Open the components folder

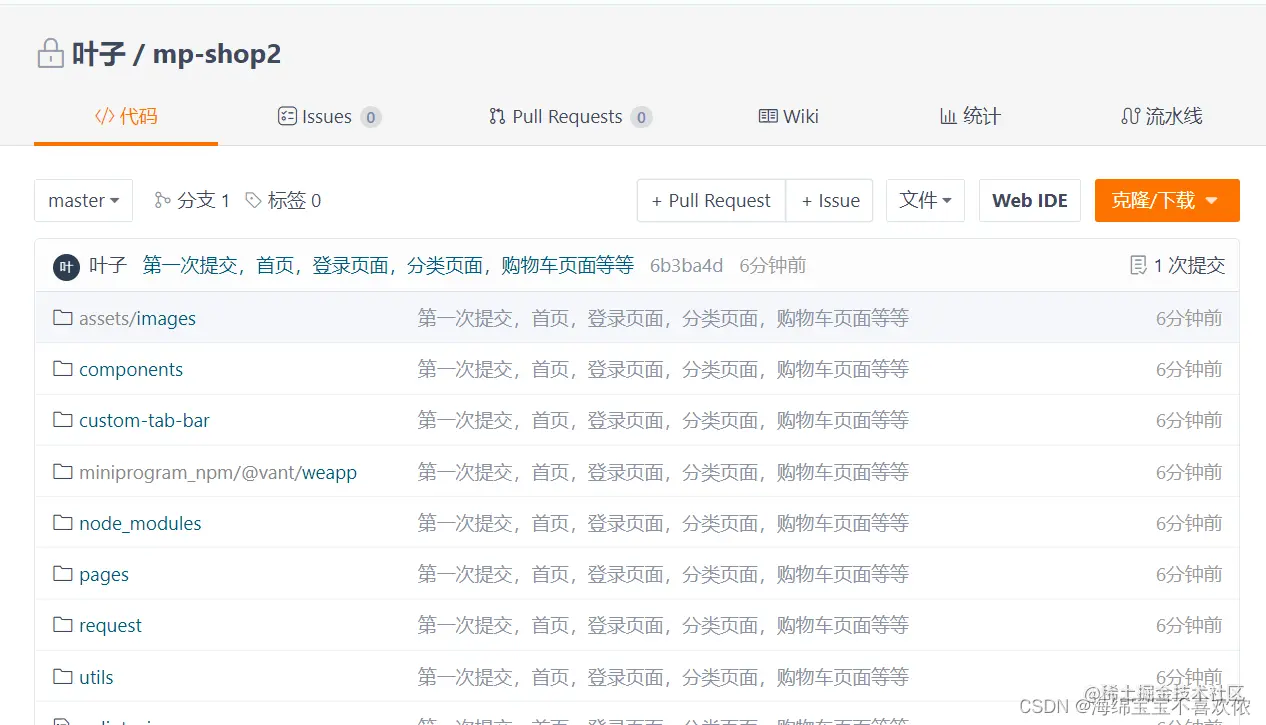point(131,369)
